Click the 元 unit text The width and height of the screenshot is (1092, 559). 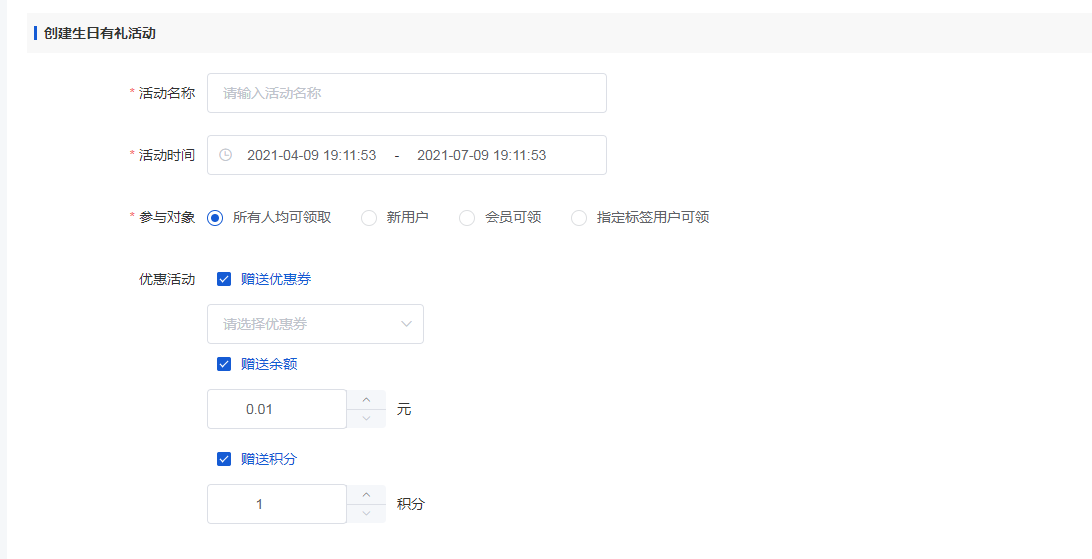[x=404, y=409]
